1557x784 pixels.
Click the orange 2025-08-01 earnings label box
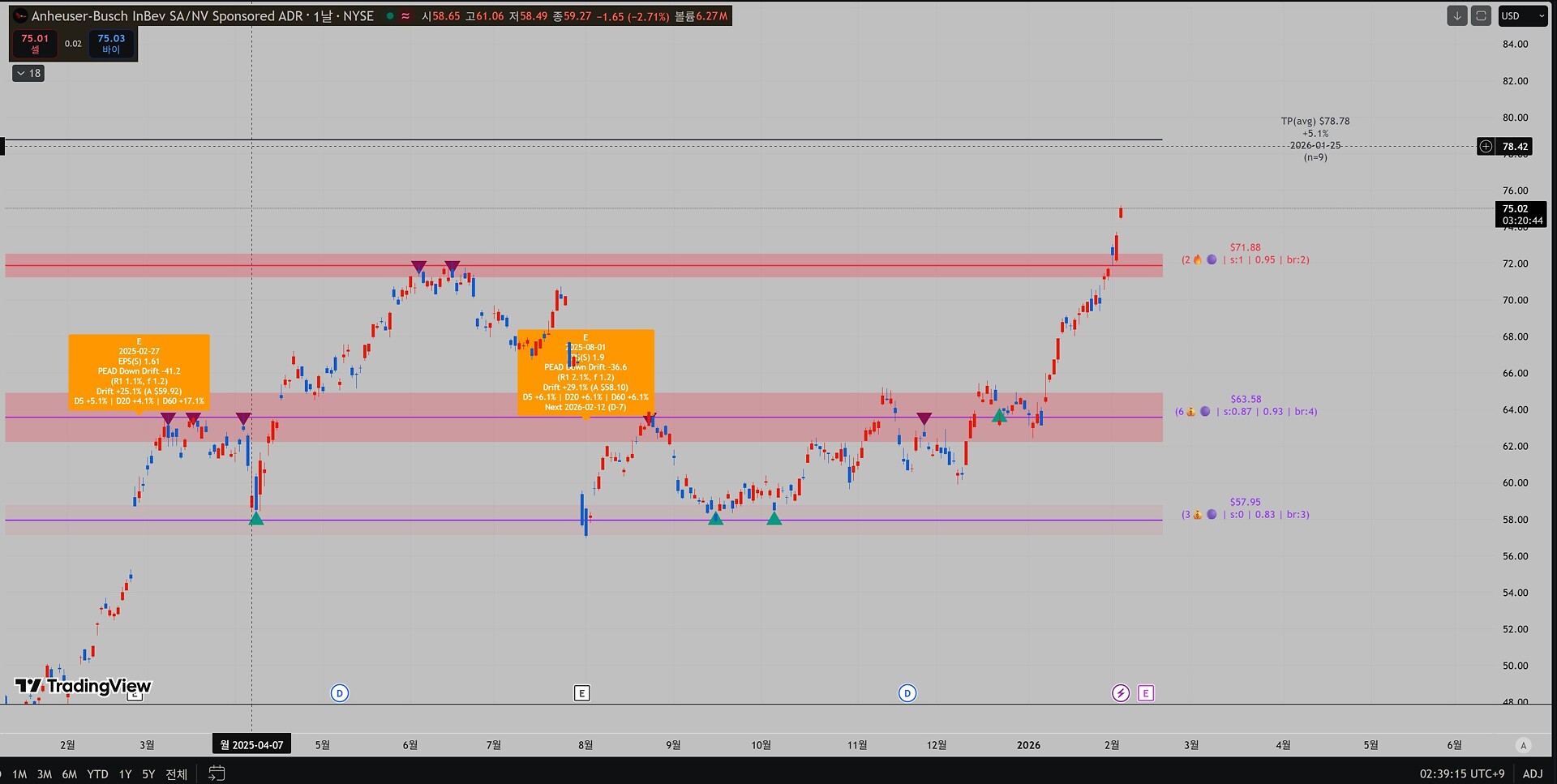[x=585, y=372]
